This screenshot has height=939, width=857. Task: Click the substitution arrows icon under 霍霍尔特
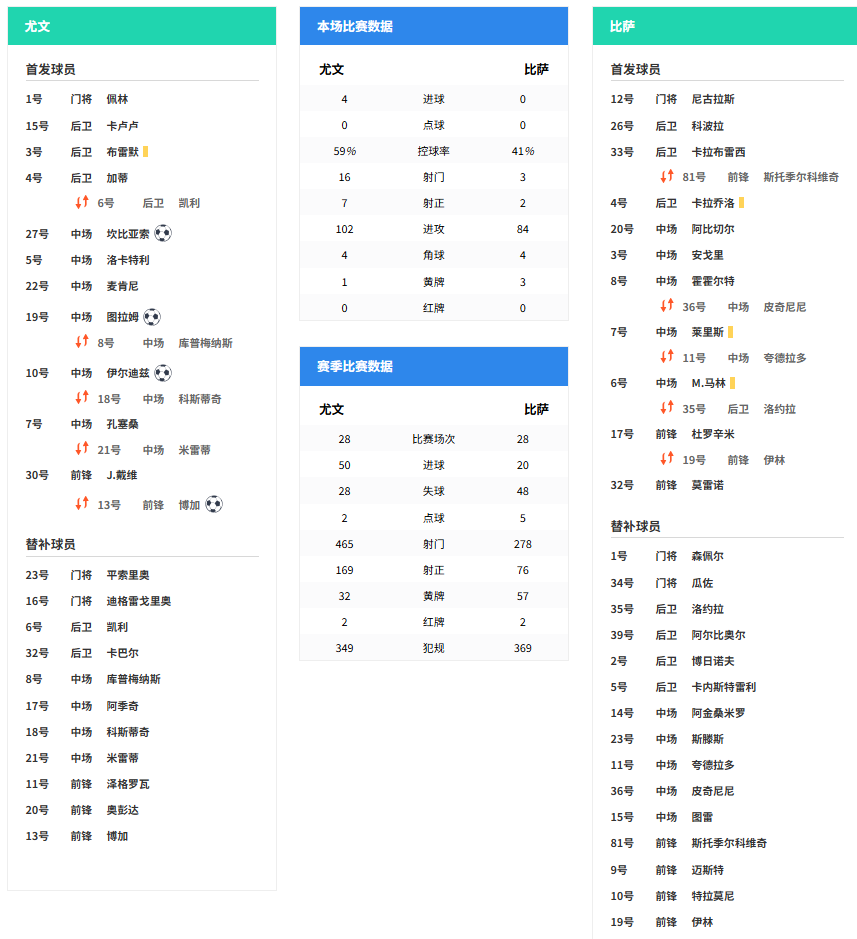click(667, 306)
